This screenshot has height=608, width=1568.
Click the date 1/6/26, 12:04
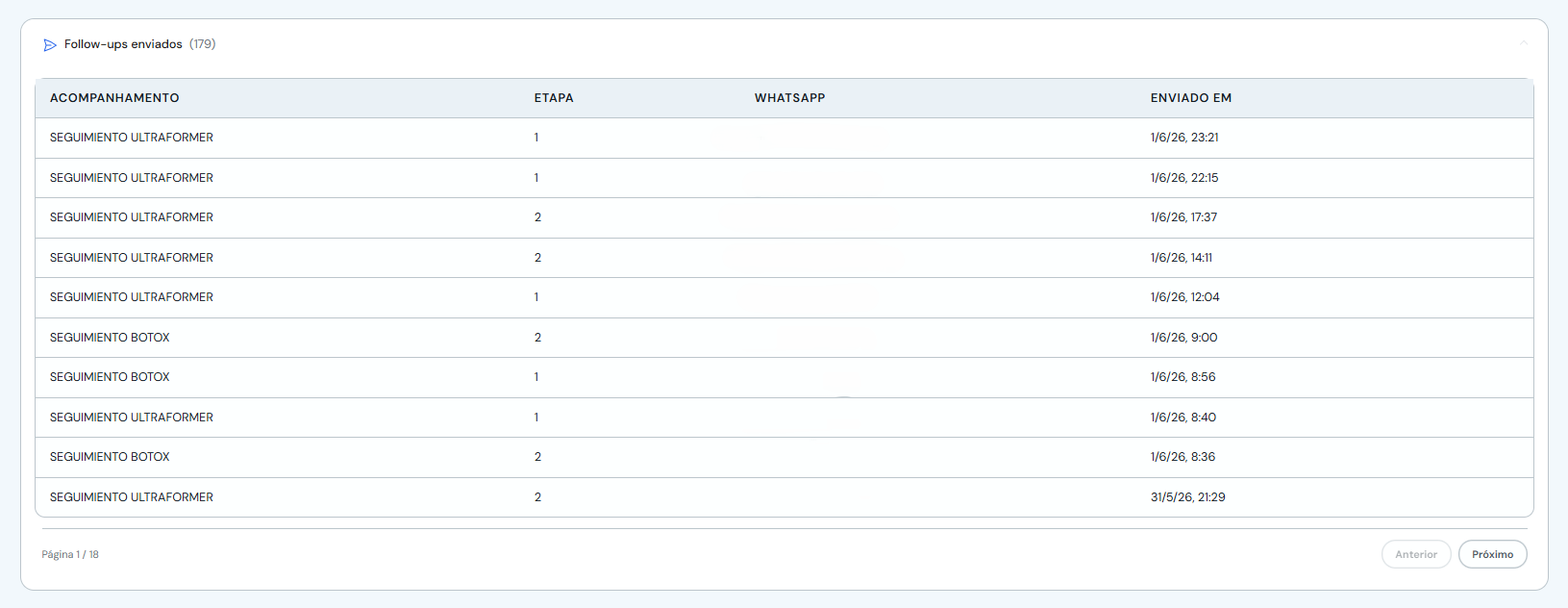(x=1184, y=297)
